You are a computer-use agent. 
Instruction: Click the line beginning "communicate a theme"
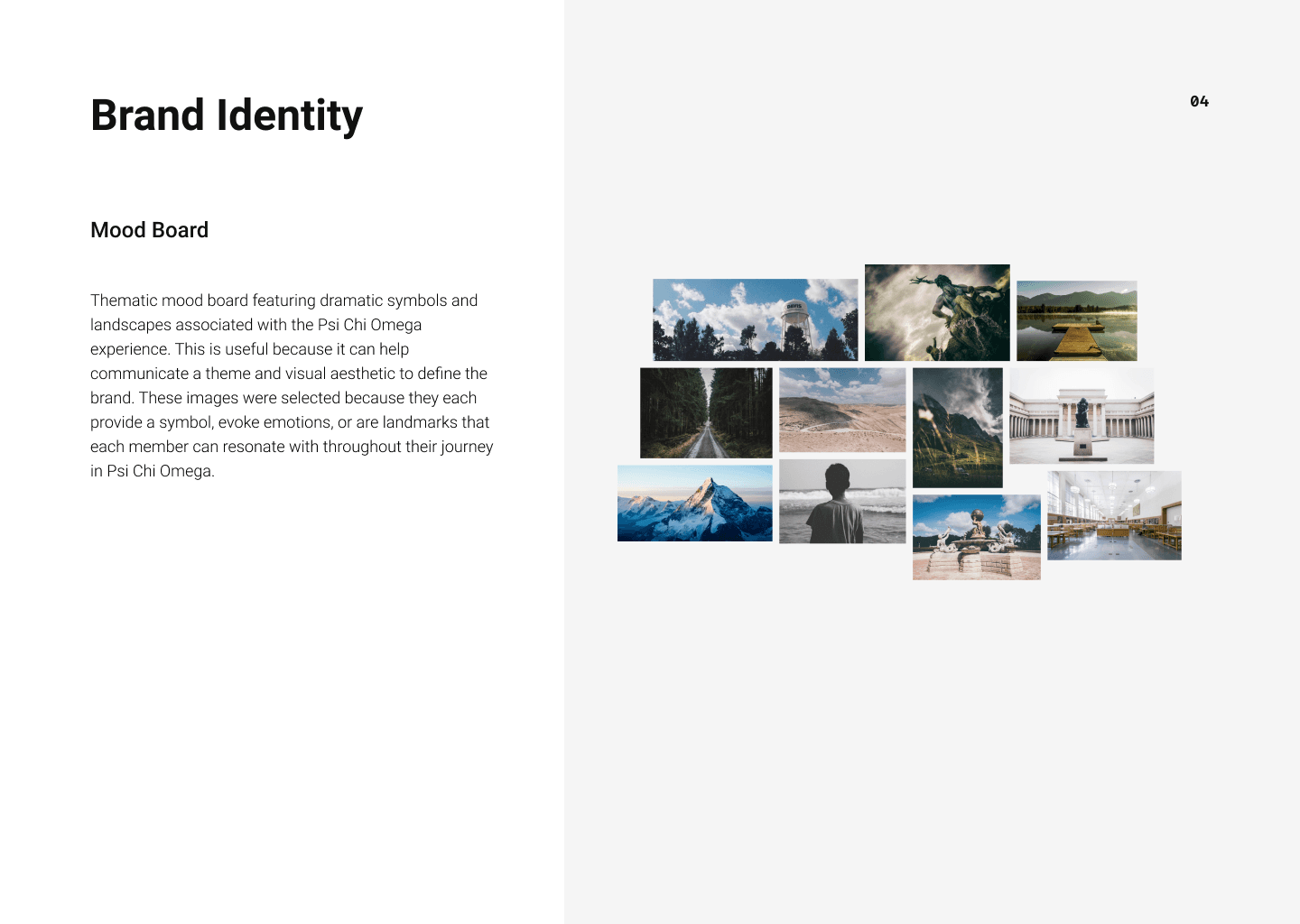pyautogui.click(x=288, y=374)
